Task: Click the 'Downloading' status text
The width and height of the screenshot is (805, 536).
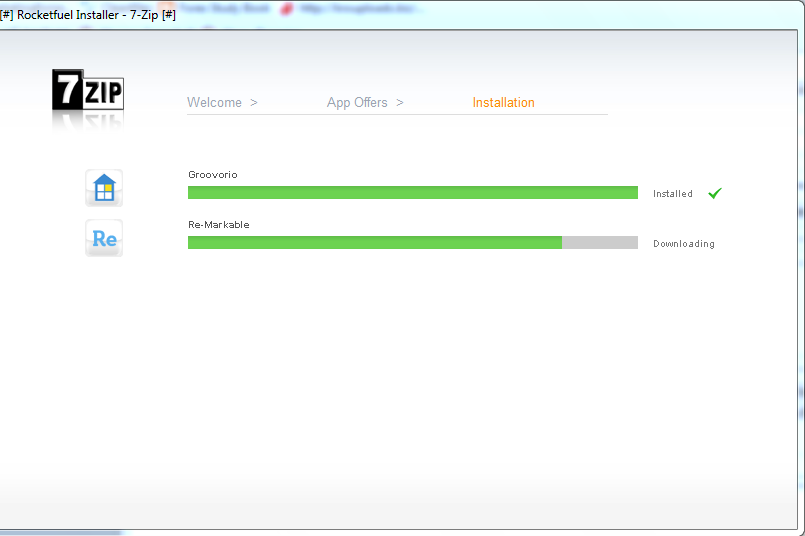Action: click(x=683, y=244)
